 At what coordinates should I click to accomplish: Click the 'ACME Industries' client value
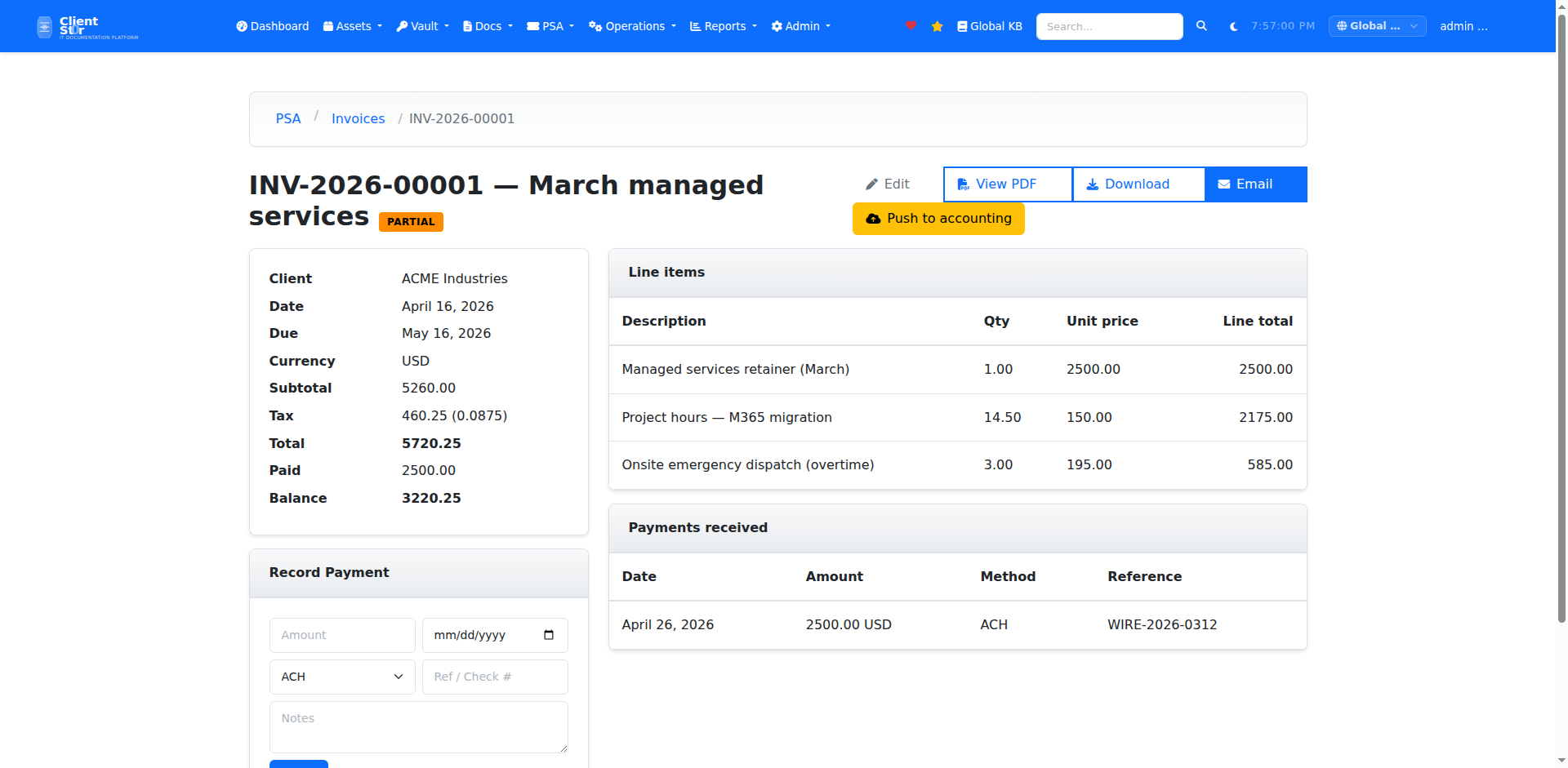click(x=455, y=279)
